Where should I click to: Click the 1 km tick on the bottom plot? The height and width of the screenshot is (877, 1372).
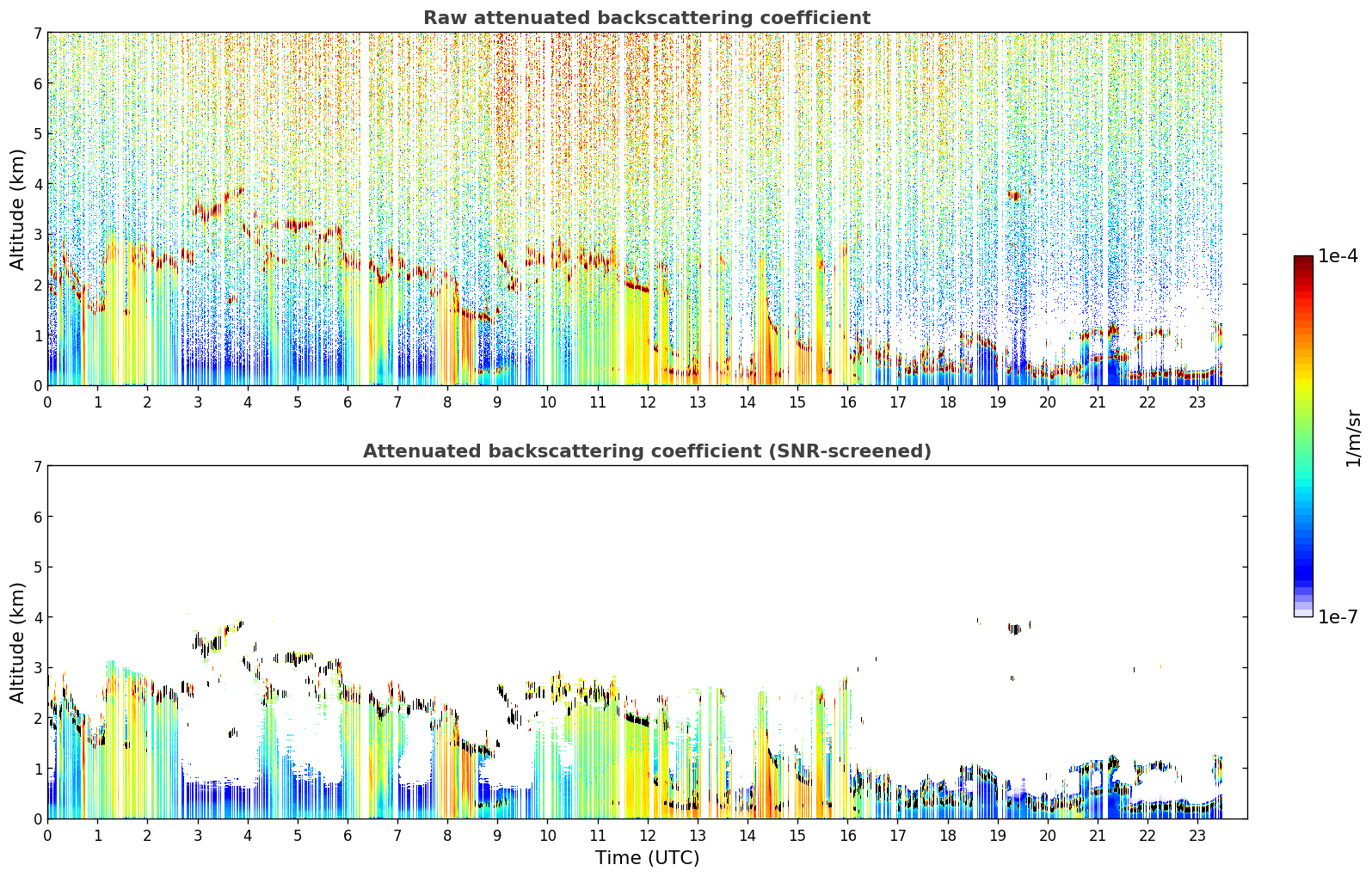38,769
